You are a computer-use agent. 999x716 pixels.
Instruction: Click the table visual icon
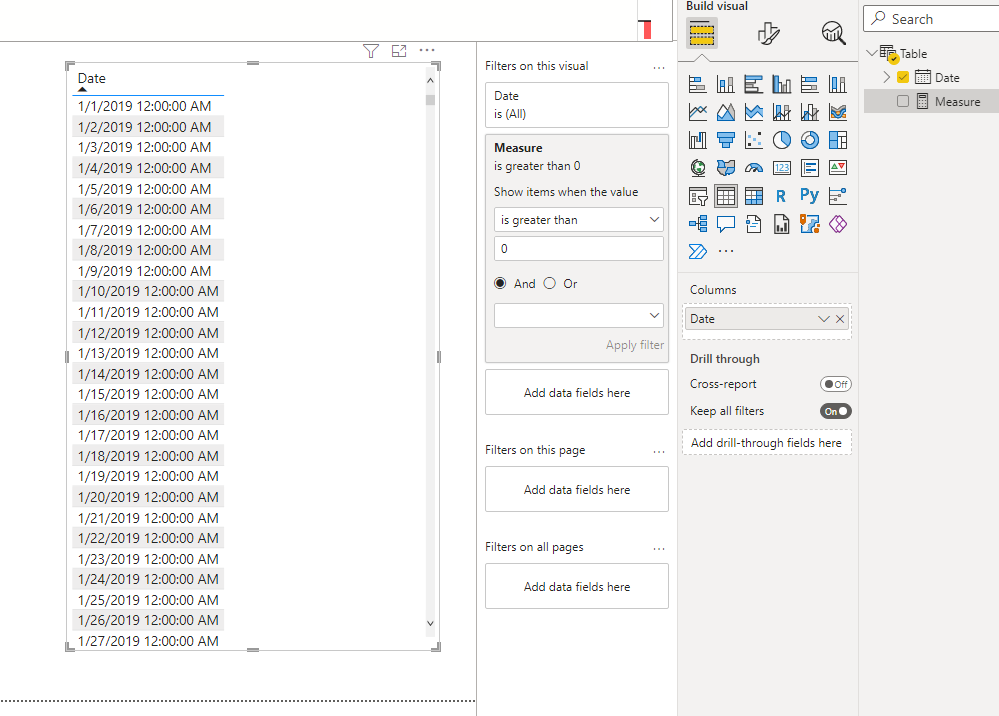(726, 196)
